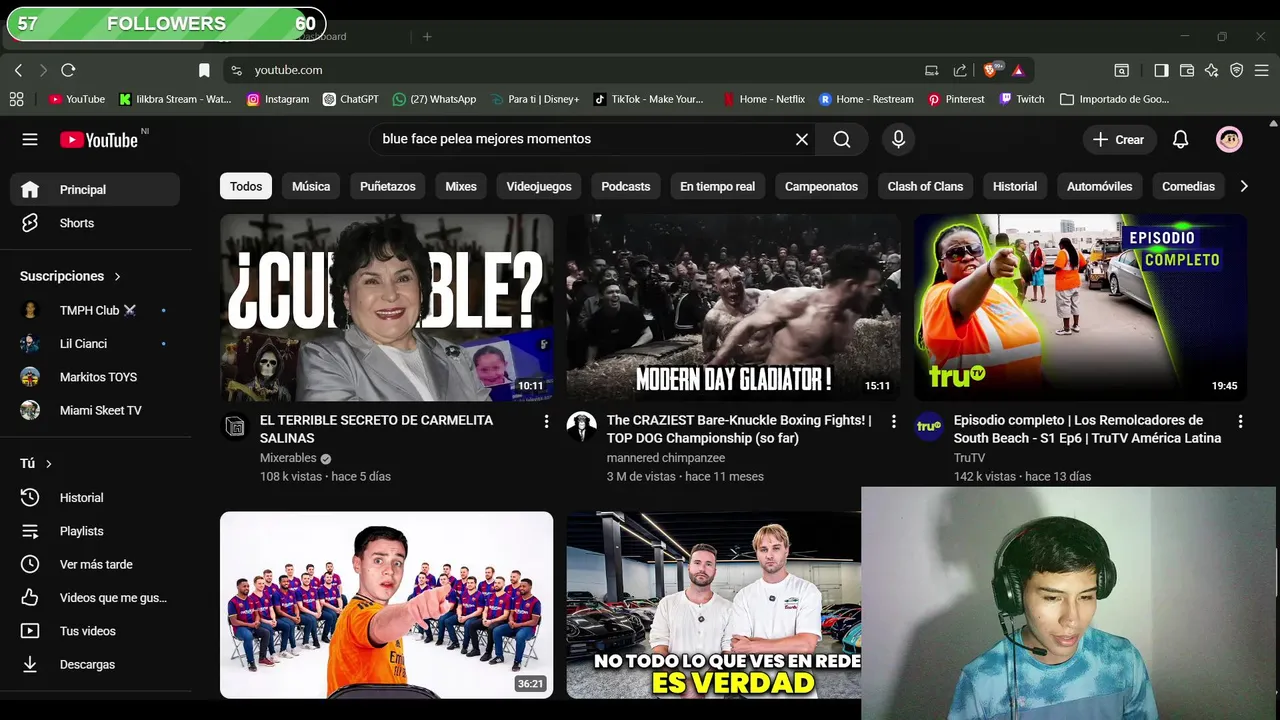Show more filter chips with right arrow
Screen dimensions: 1280x720
1243,186
